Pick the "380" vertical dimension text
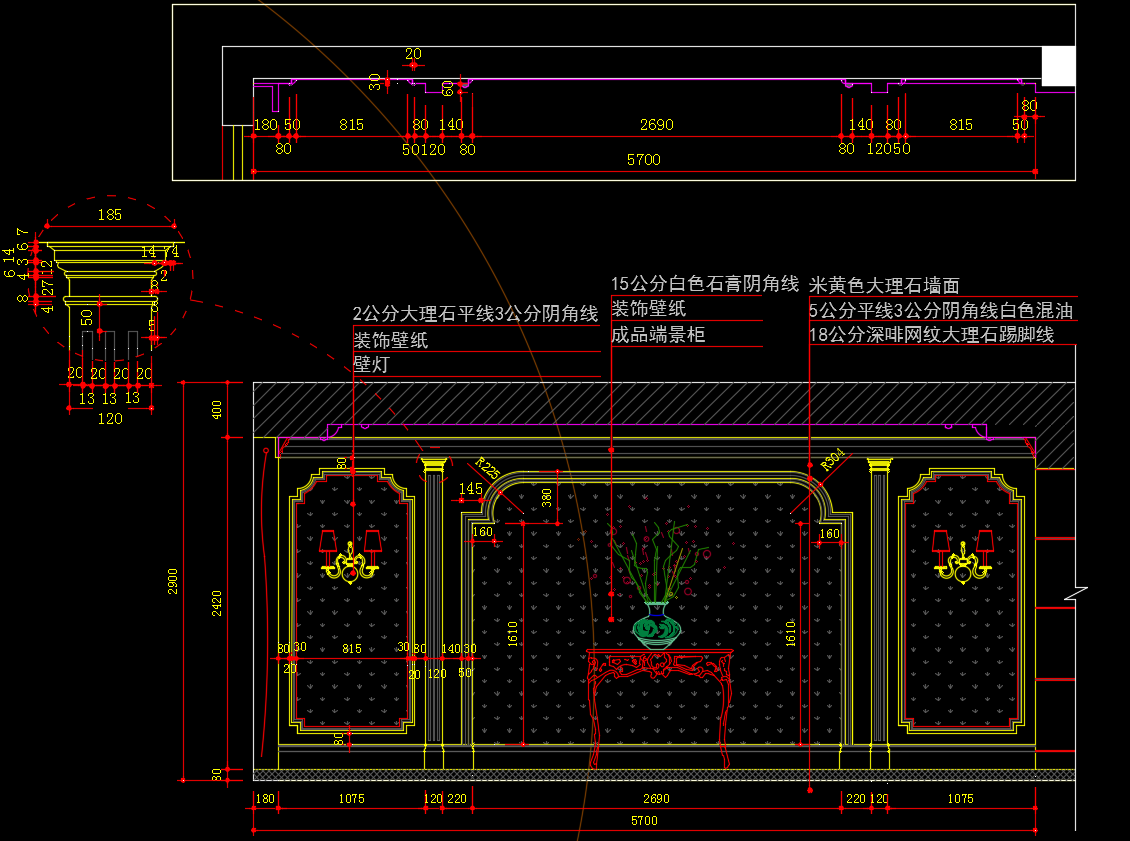 [x=547, y=498]
